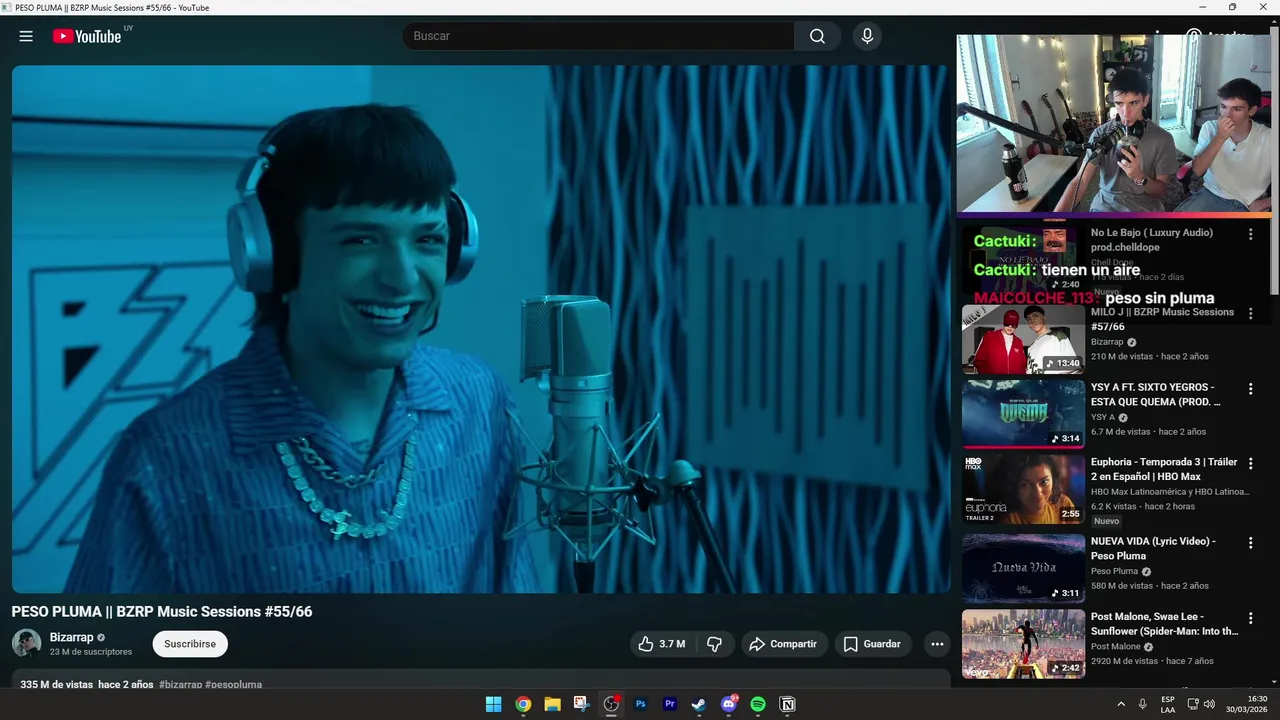The height and width of the screenshot is (720, 1280).
Task: Go to YouTube home via the logo
Action: pos(87,36)
